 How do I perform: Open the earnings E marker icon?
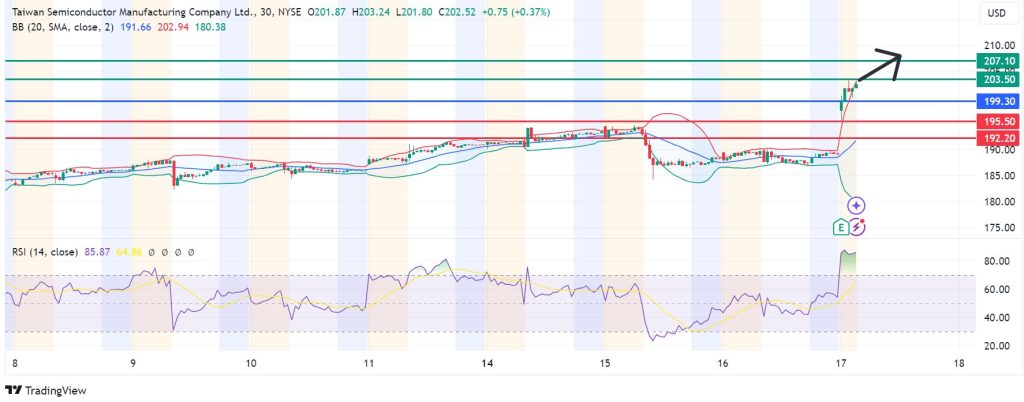tap(840, 228)
